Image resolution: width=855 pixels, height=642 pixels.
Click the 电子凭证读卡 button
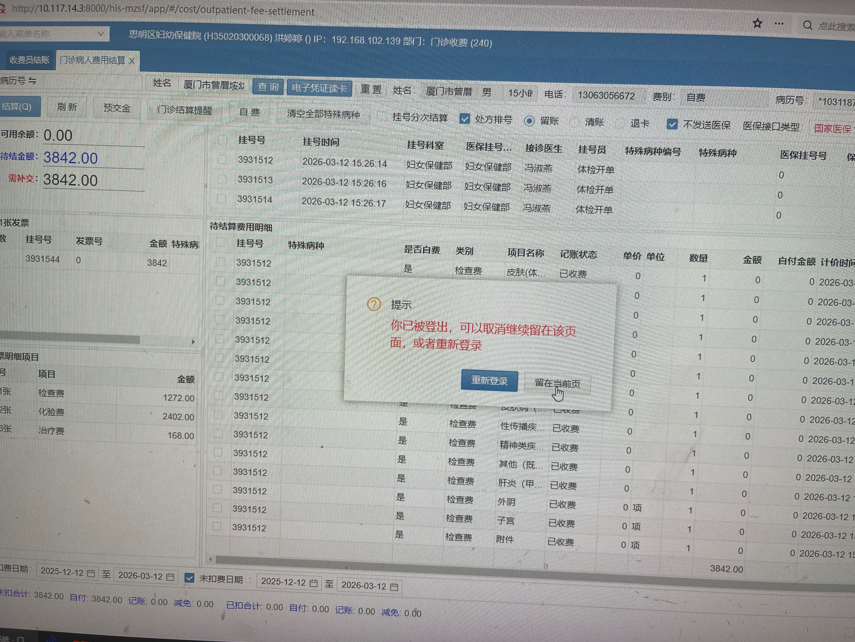click(x=319, y=88)
